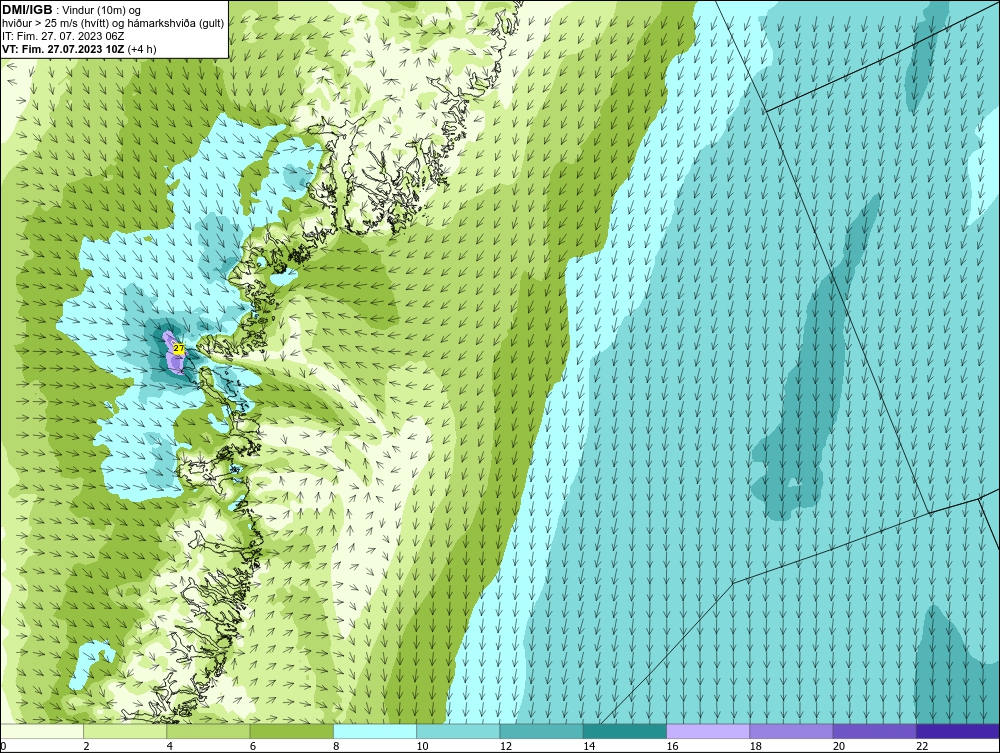This screenshot has width=1000, height=753.
Task: Select the 10–12 m/s turquoise swatch
Action: 458,731
